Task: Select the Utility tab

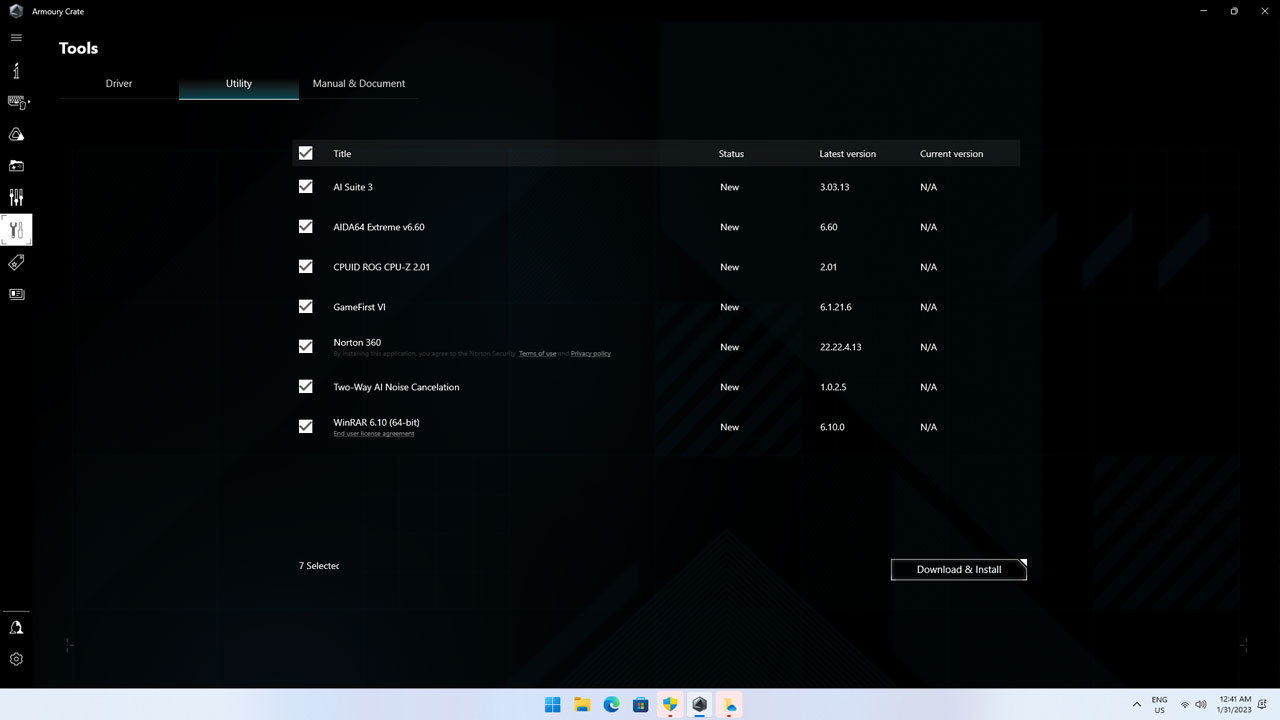Action: pyautogui.click(x=239, y=84)
